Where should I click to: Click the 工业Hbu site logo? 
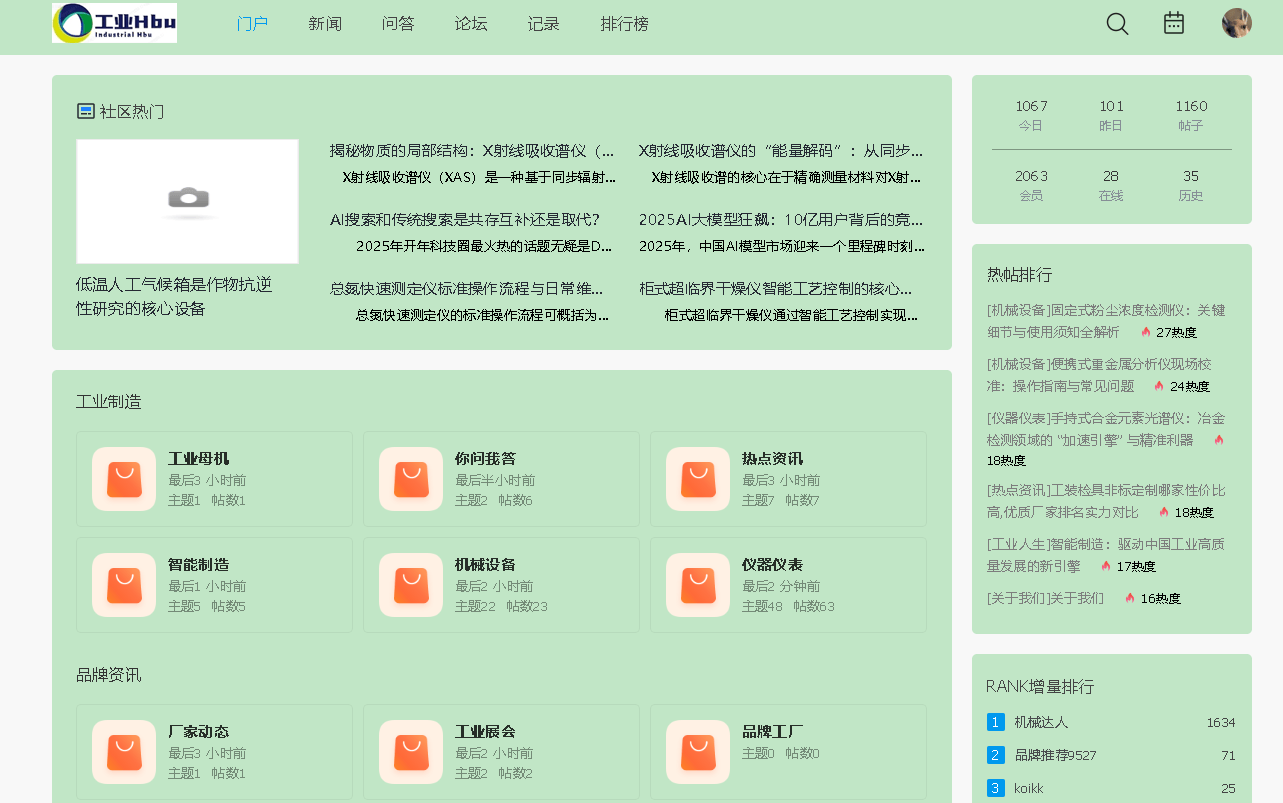click(x=114, y=23)
